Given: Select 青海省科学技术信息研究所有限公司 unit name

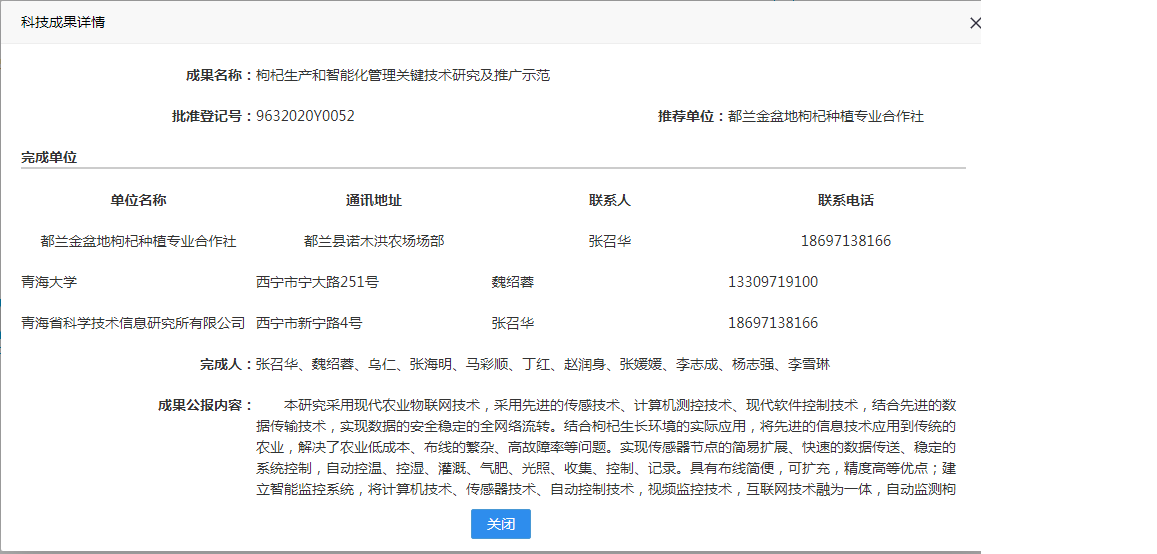Looking at the screenshot, I should coord(133,323).
